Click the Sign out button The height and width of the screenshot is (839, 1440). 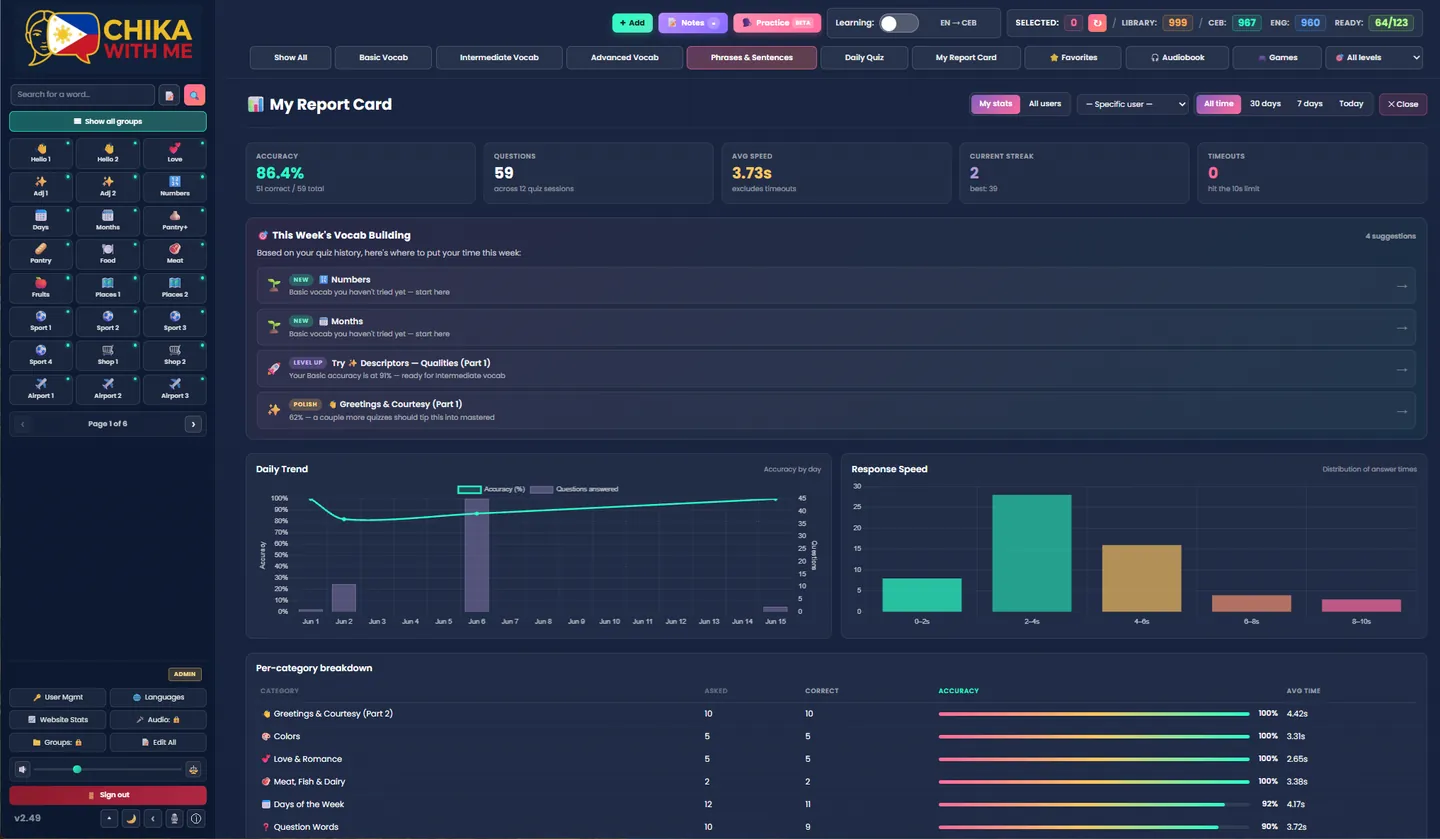pyautogui.click(x=108, y=795)
